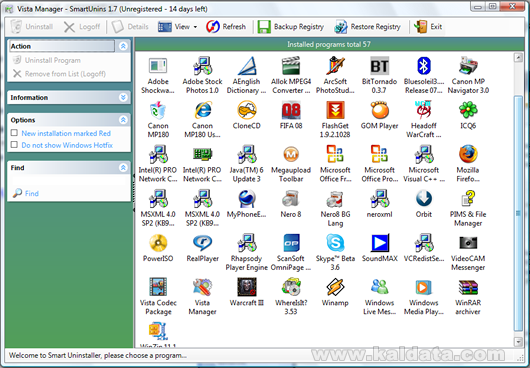Refresh the installed programs list
This screenshot has height=368, width=530.
pos(226,27)
